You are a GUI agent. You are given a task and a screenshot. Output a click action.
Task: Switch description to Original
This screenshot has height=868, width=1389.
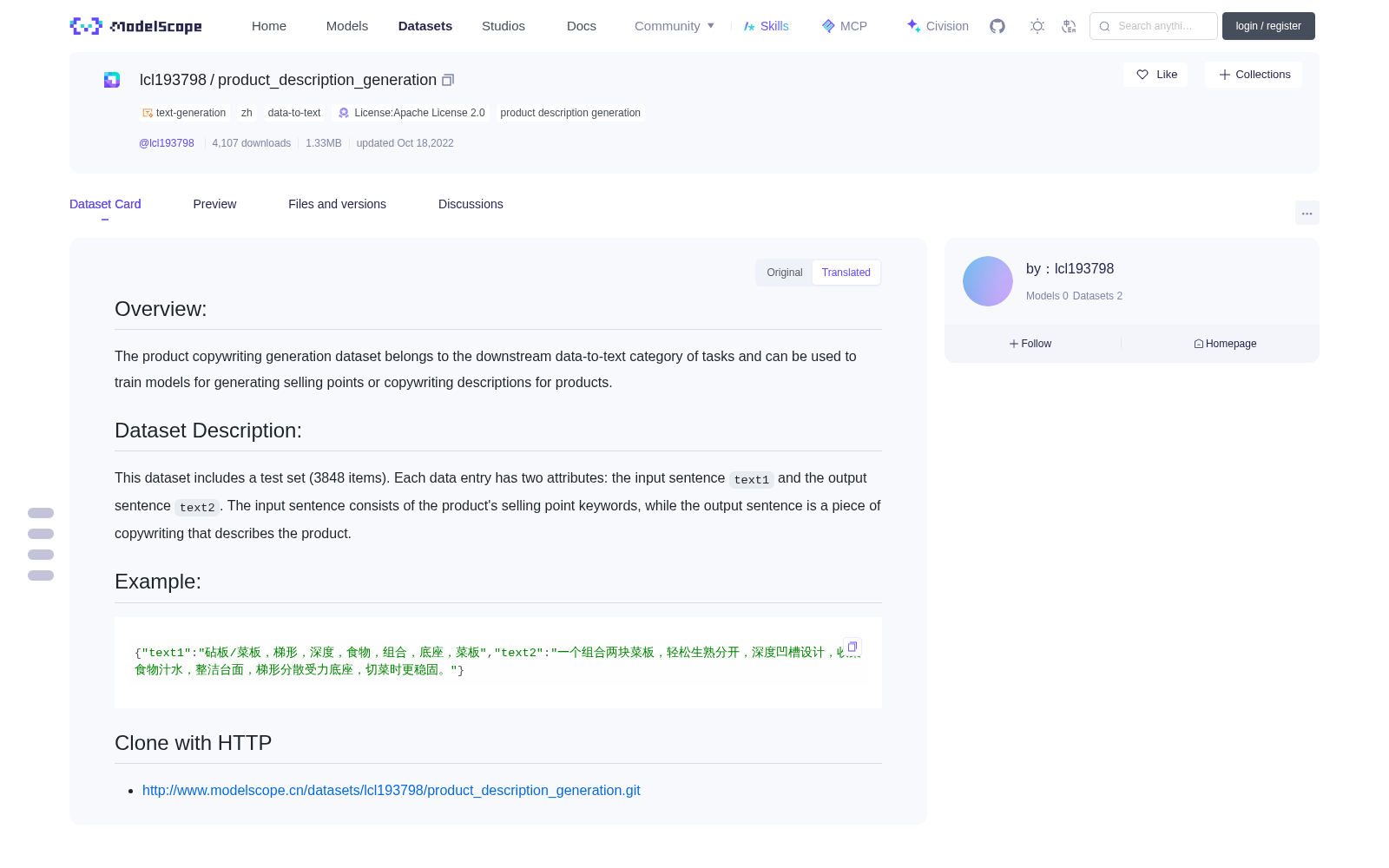pos(785,273)
